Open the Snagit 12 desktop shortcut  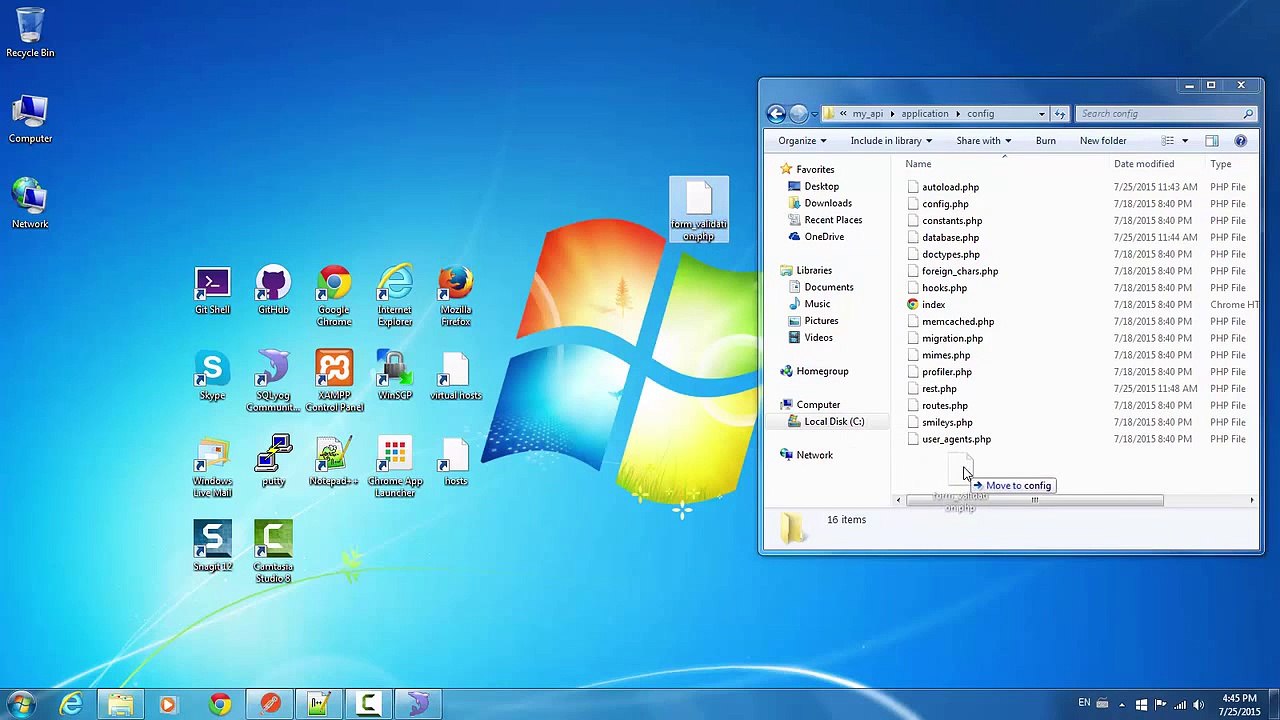pyautogui.click(x=212, y=546)
